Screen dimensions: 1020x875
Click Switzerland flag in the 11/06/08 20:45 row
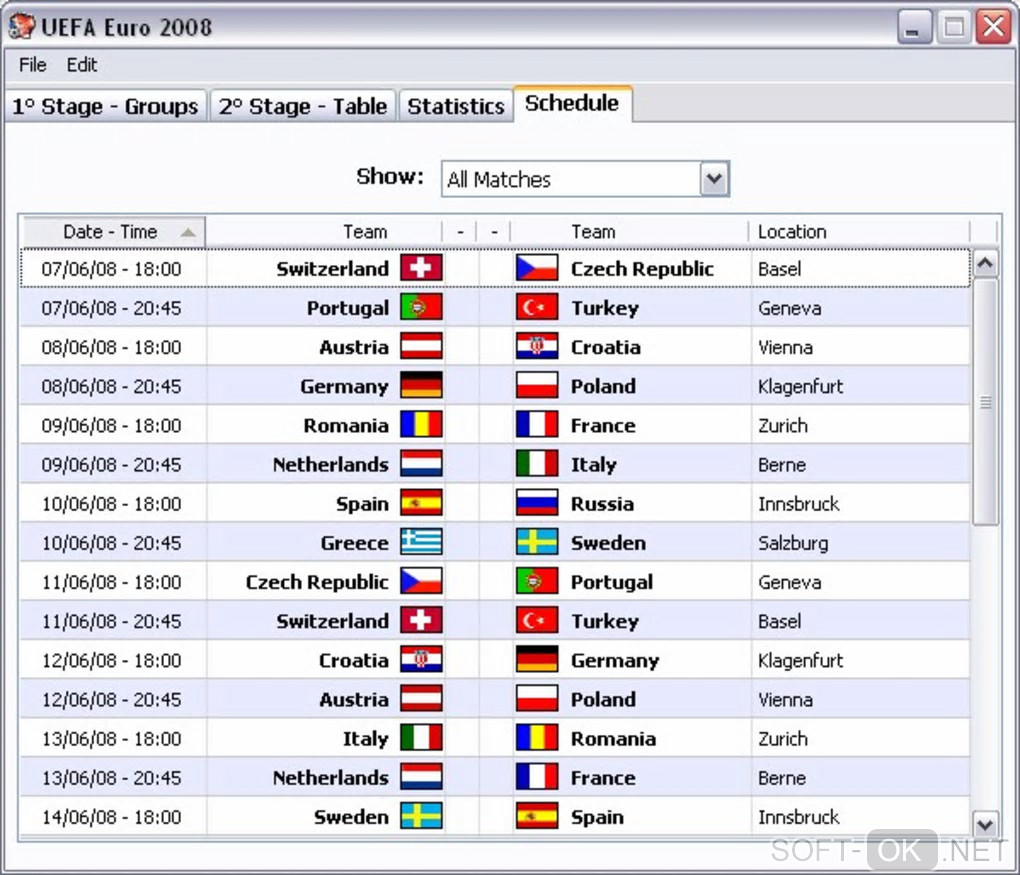[x=421, y=620]
